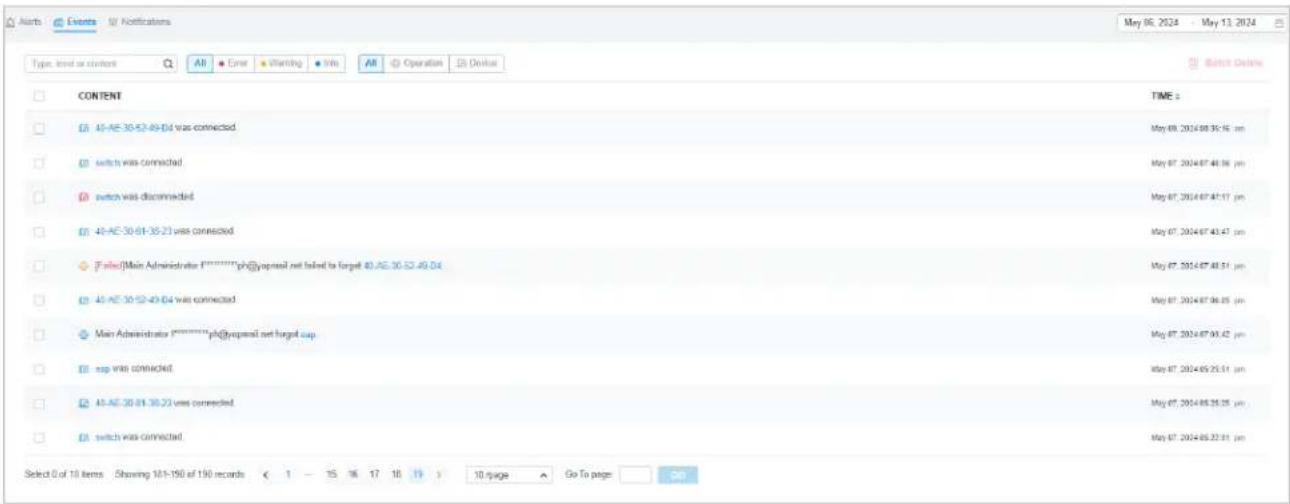Click device icon of eap was connected event

(x=84, y=369)
